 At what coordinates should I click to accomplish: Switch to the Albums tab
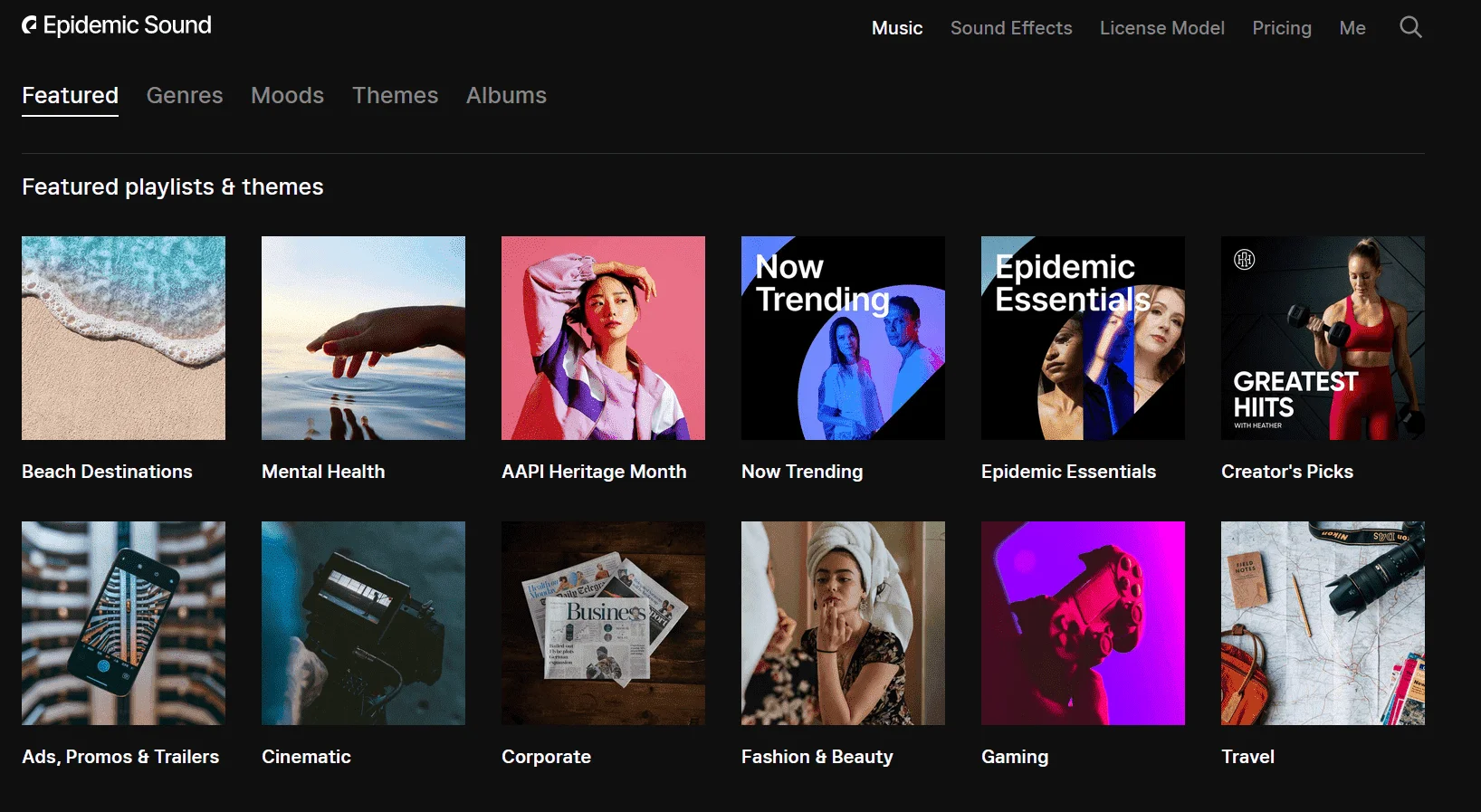pos(506,95)
